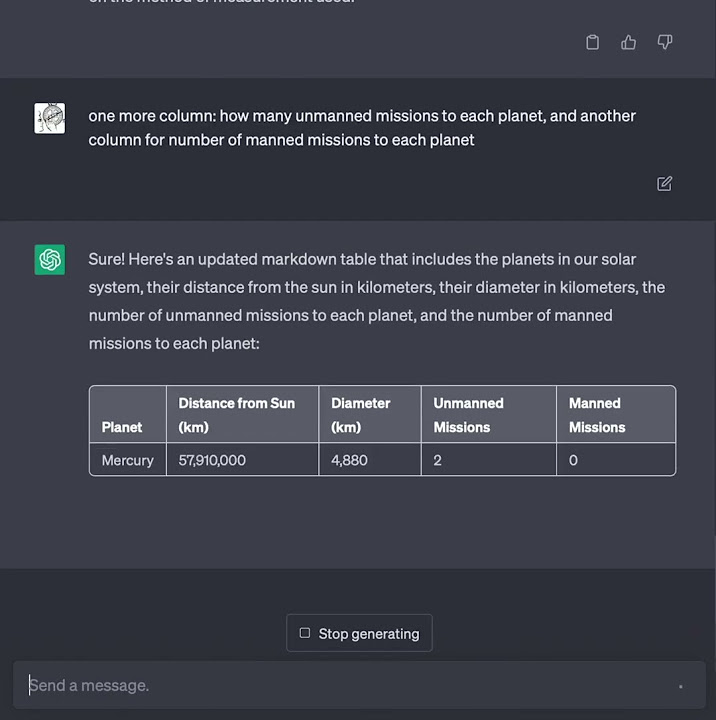This screenshot has width=716, height=720.
Task: Select the Mercury cell in table
Action: point(128,460)
